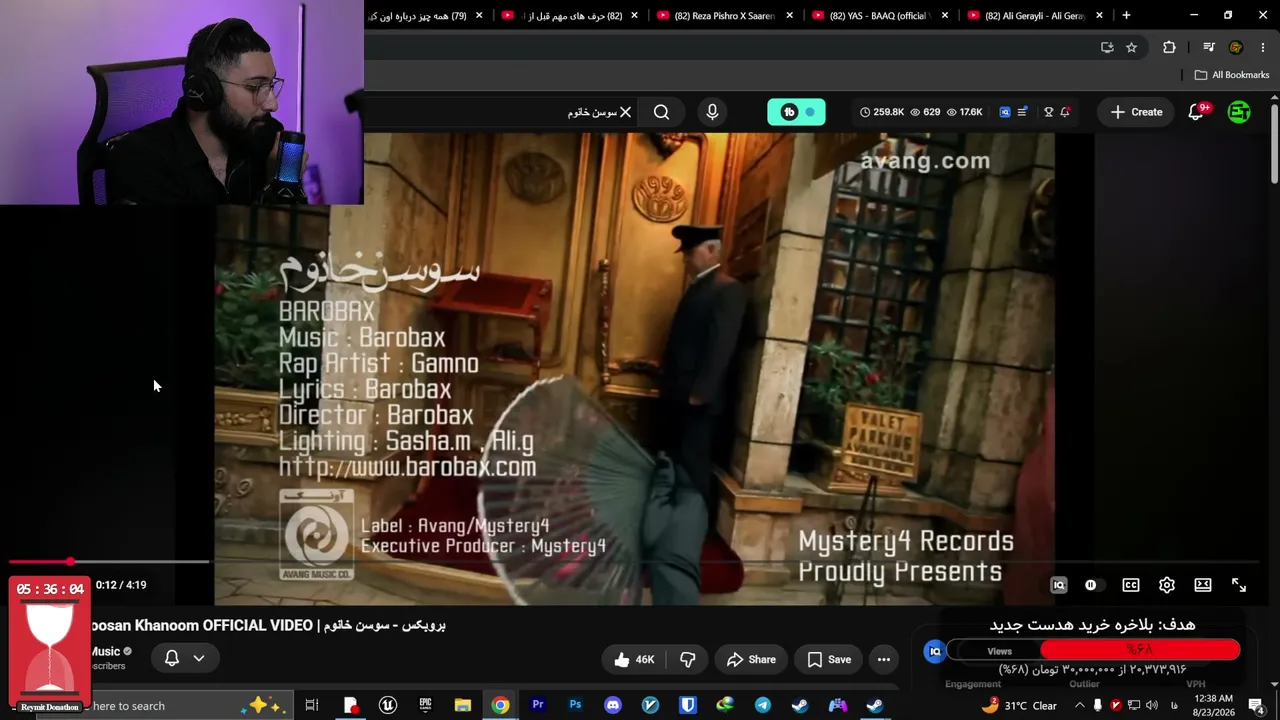Open the Windows notification center
1280x720 pixels.
point(1256,705)
